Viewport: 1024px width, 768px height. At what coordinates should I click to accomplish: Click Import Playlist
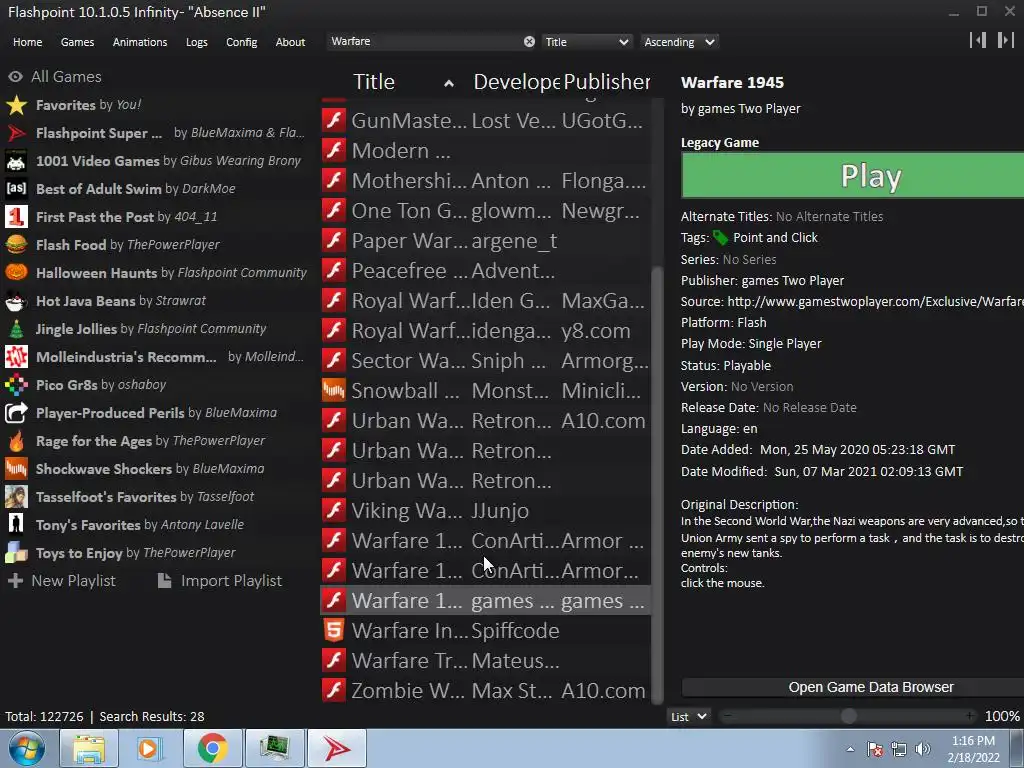coord(220,581)
